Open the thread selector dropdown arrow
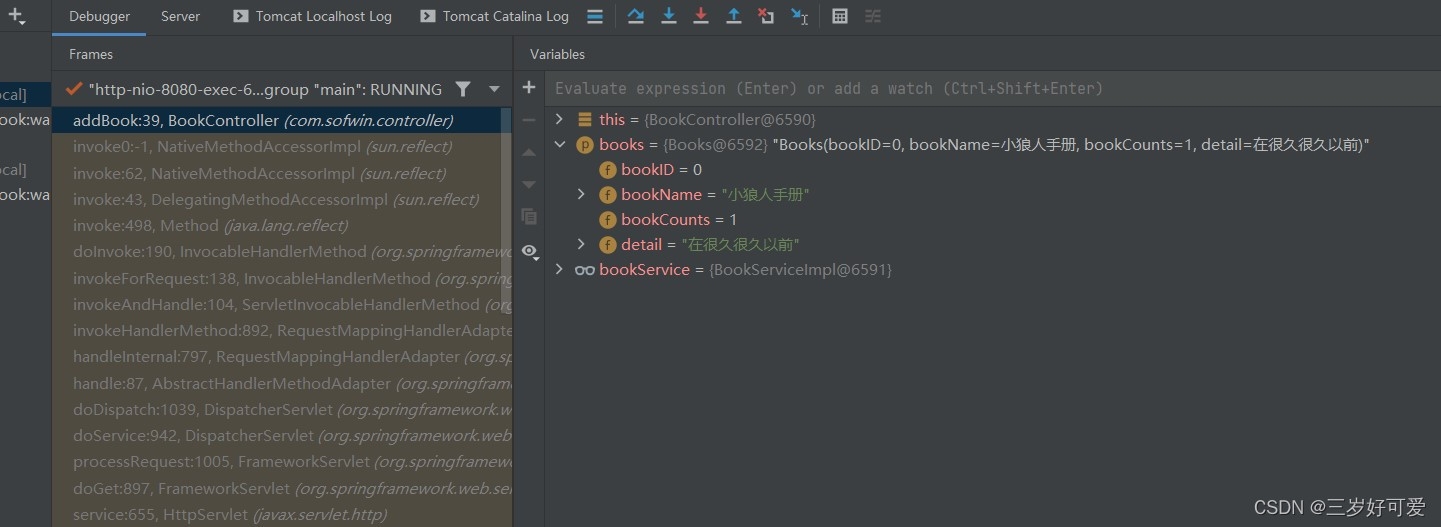1441x527 pixels. coord(494,89)
